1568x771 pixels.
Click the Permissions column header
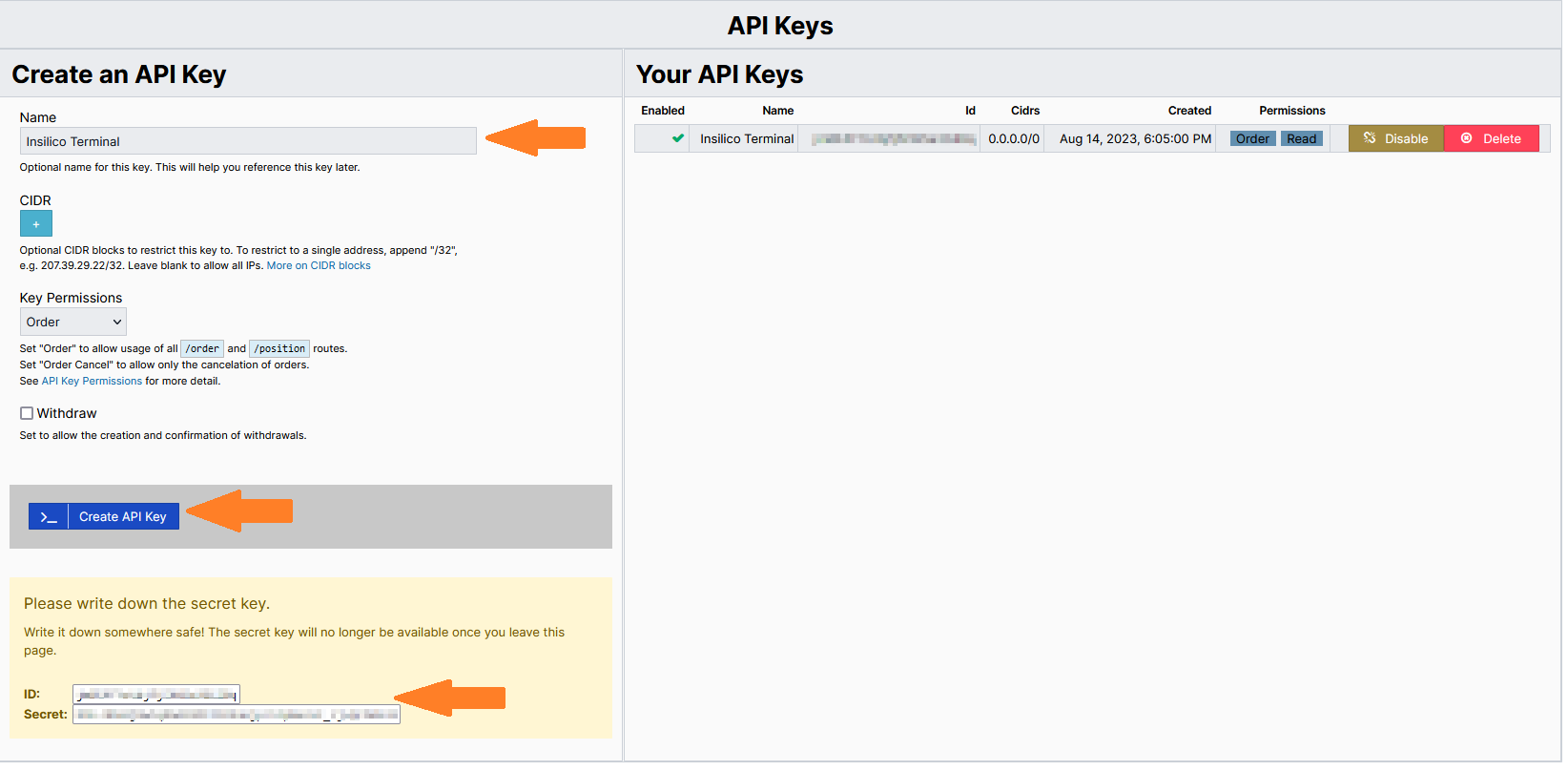(x=1291, y=111)
